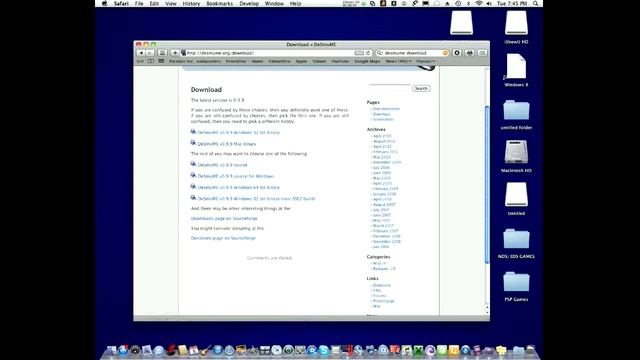Open the Top Sites grid icon

pyautogui.click(x=161, y=61)
